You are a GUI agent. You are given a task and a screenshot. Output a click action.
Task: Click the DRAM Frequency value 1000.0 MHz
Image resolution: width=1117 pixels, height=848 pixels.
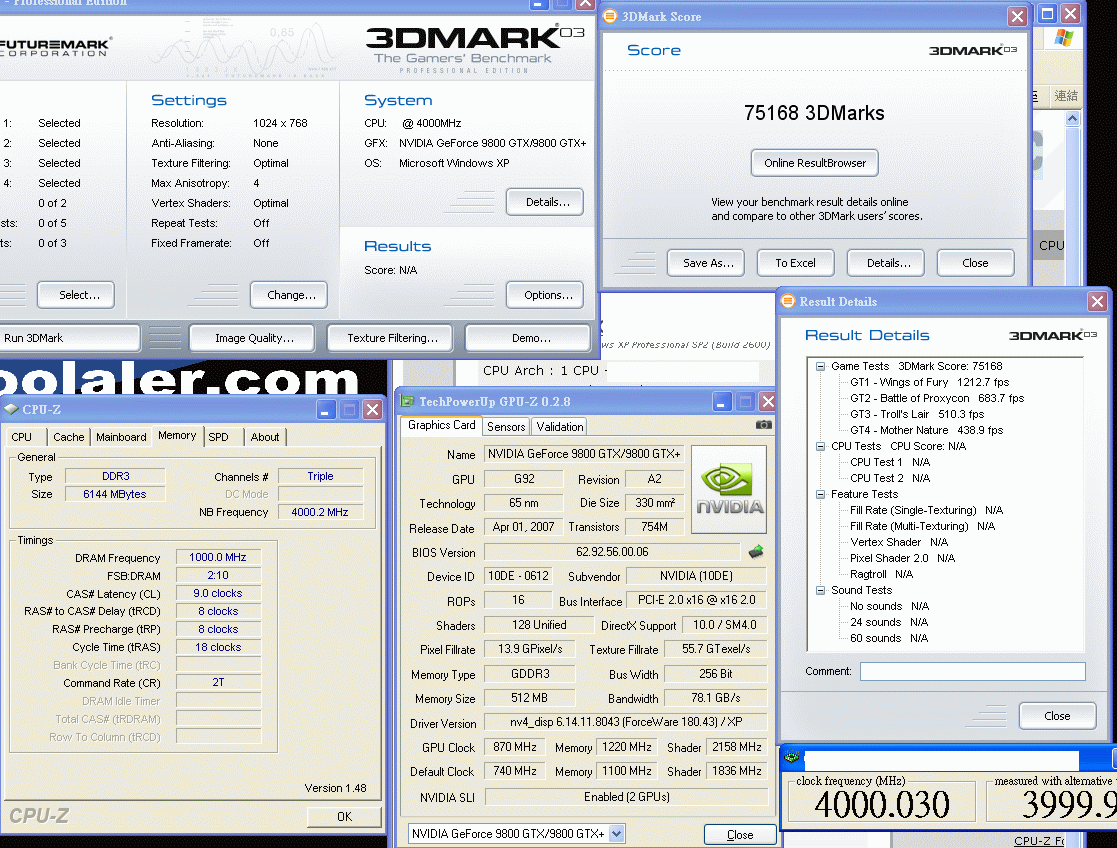point(218,557)
